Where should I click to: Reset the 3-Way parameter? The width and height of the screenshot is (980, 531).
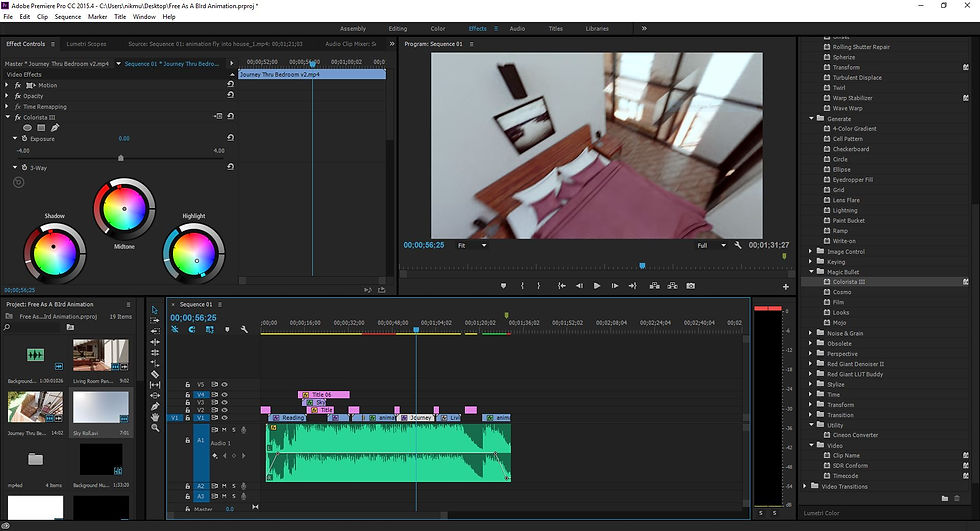(x=230, y=167)
